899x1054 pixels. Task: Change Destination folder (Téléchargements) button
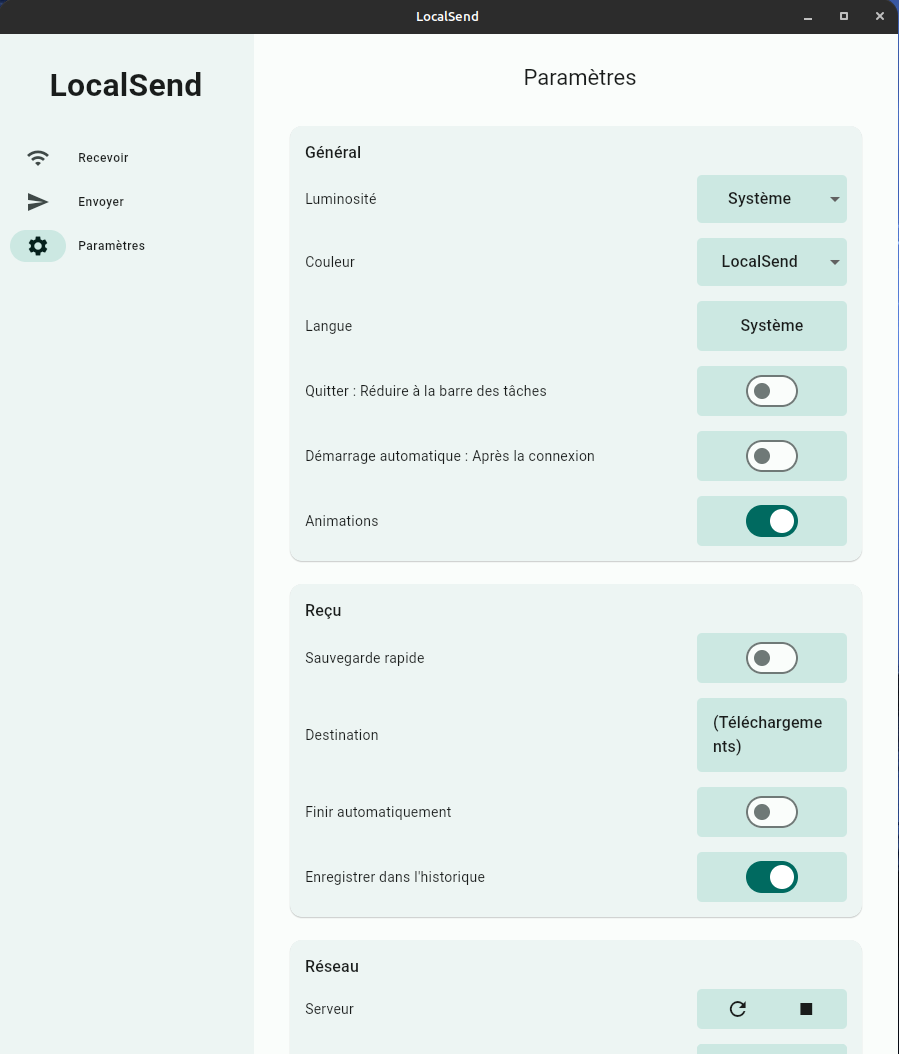coord(771,735)
